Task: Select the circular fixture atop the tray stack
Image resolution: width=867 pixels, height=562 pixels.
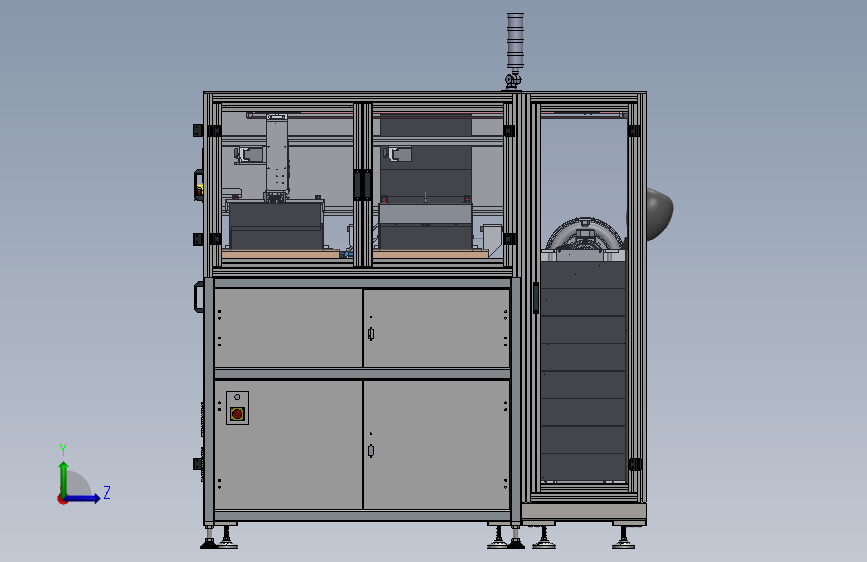Action: point(584,233)
